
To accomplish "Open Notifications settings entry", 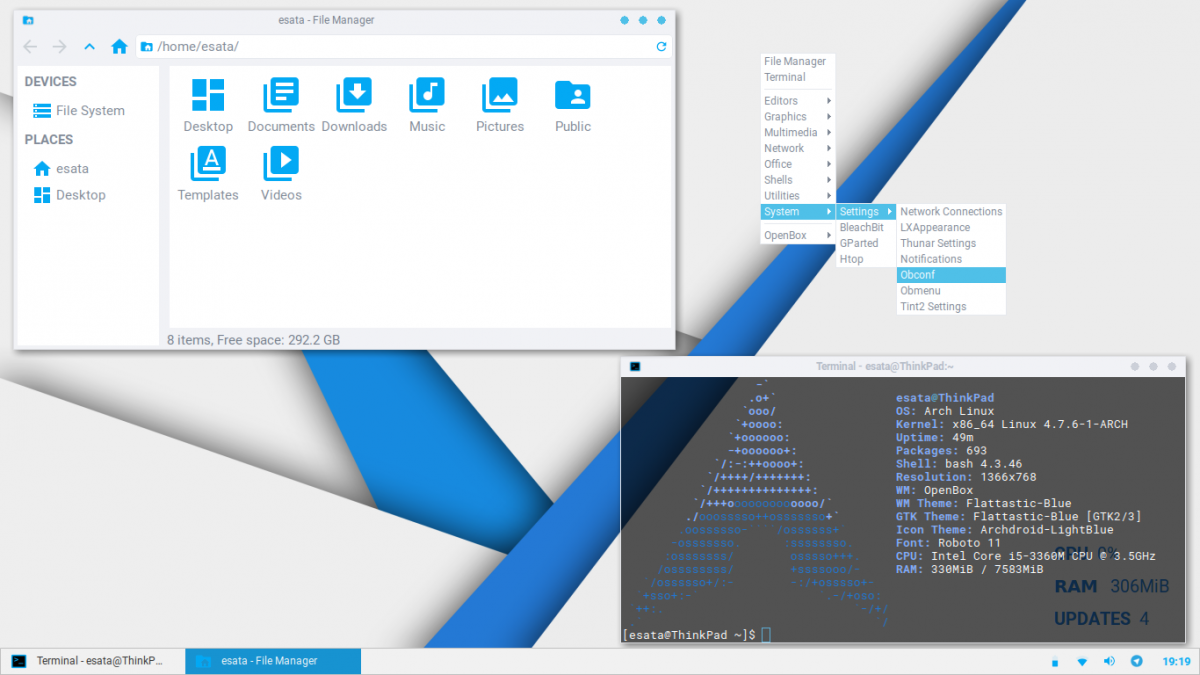I will (x=951, y=259).
